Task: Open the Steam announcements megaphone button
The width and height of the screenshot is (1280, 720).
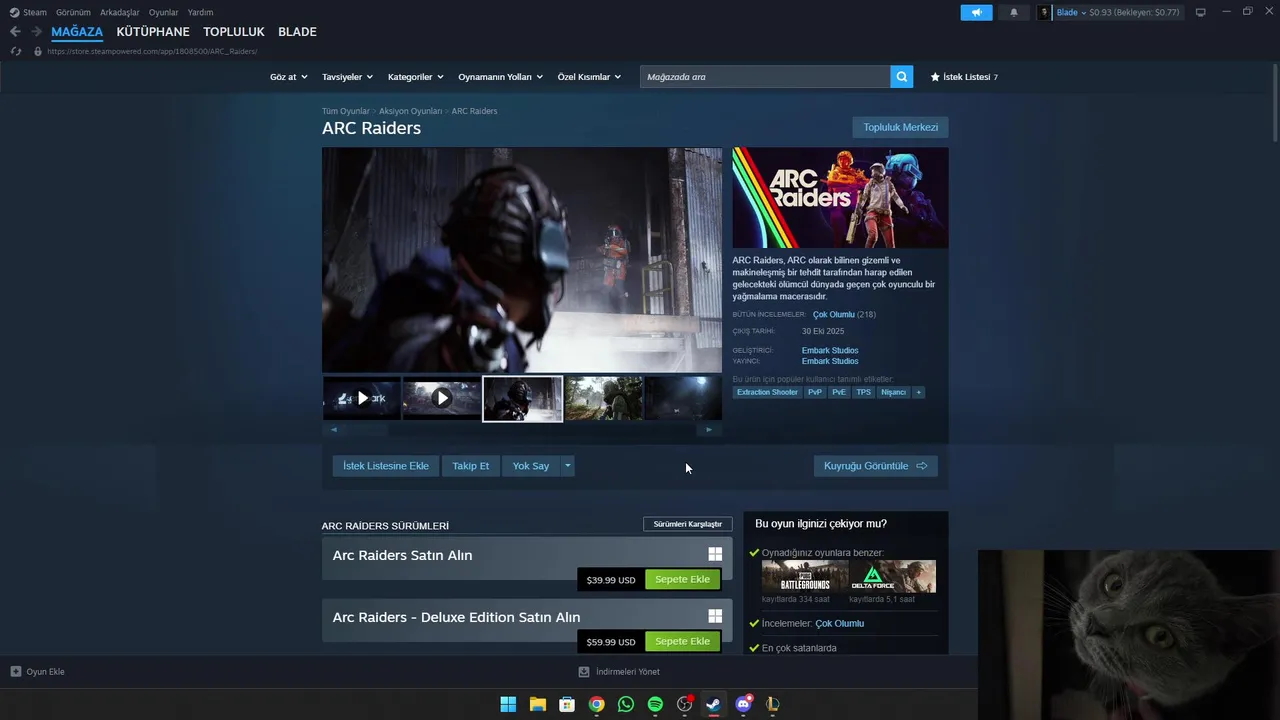Action: click(976, 12)
